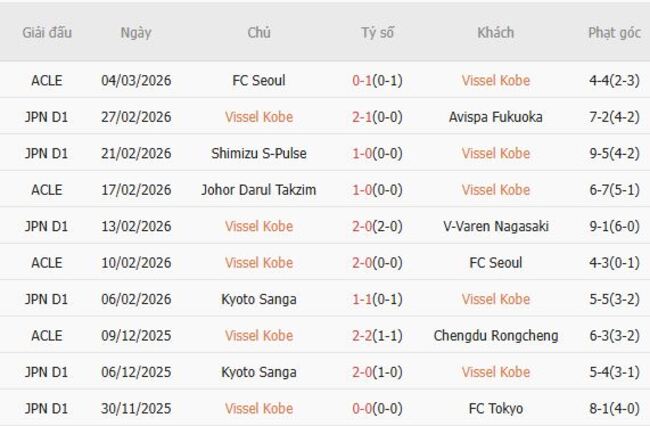Image resolution: width=650 pixels, height=426 pixels.
Task: Select the 04/03/2026 date cell
Action: (x=136, y=80)
